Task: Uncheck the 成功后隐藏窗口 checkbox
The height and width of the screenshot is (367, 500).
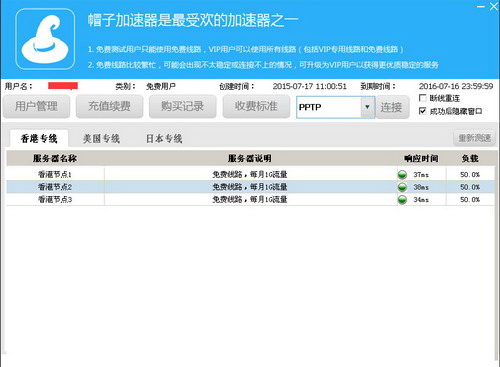Action: pyautogui.click(x=422, y=111)
